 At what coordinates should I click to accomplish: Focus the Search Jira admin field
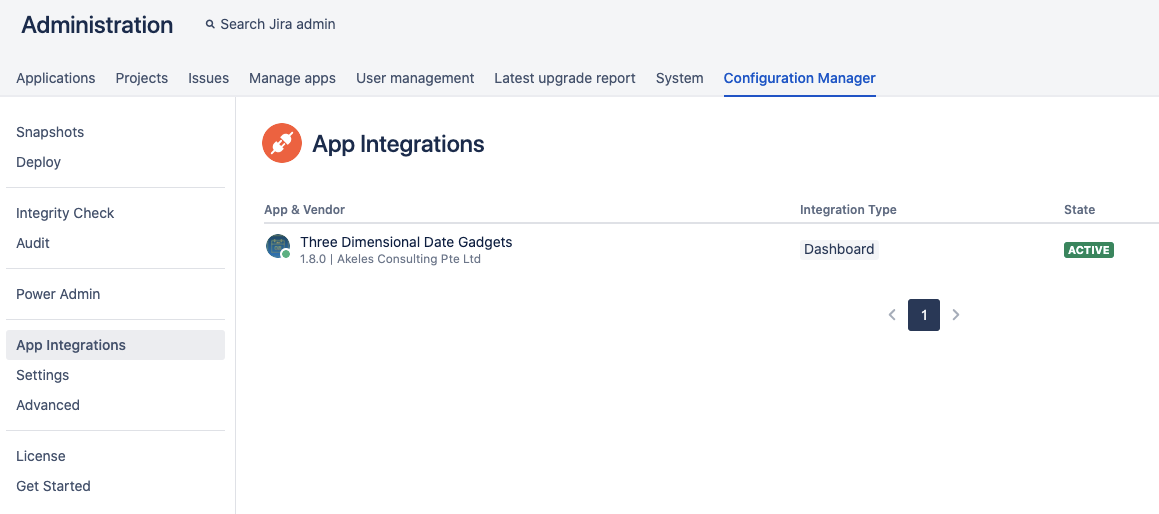[x=278, y=25]
